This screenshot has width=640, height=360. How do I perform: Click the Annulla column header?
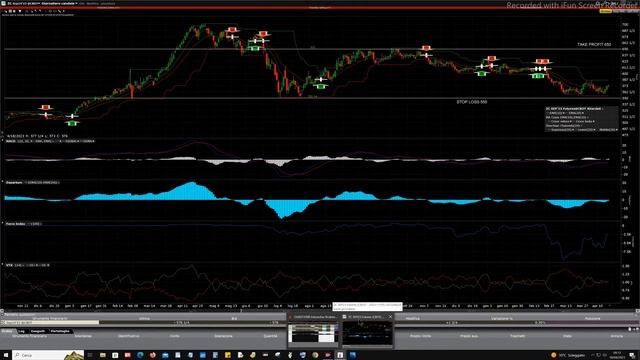616,336
